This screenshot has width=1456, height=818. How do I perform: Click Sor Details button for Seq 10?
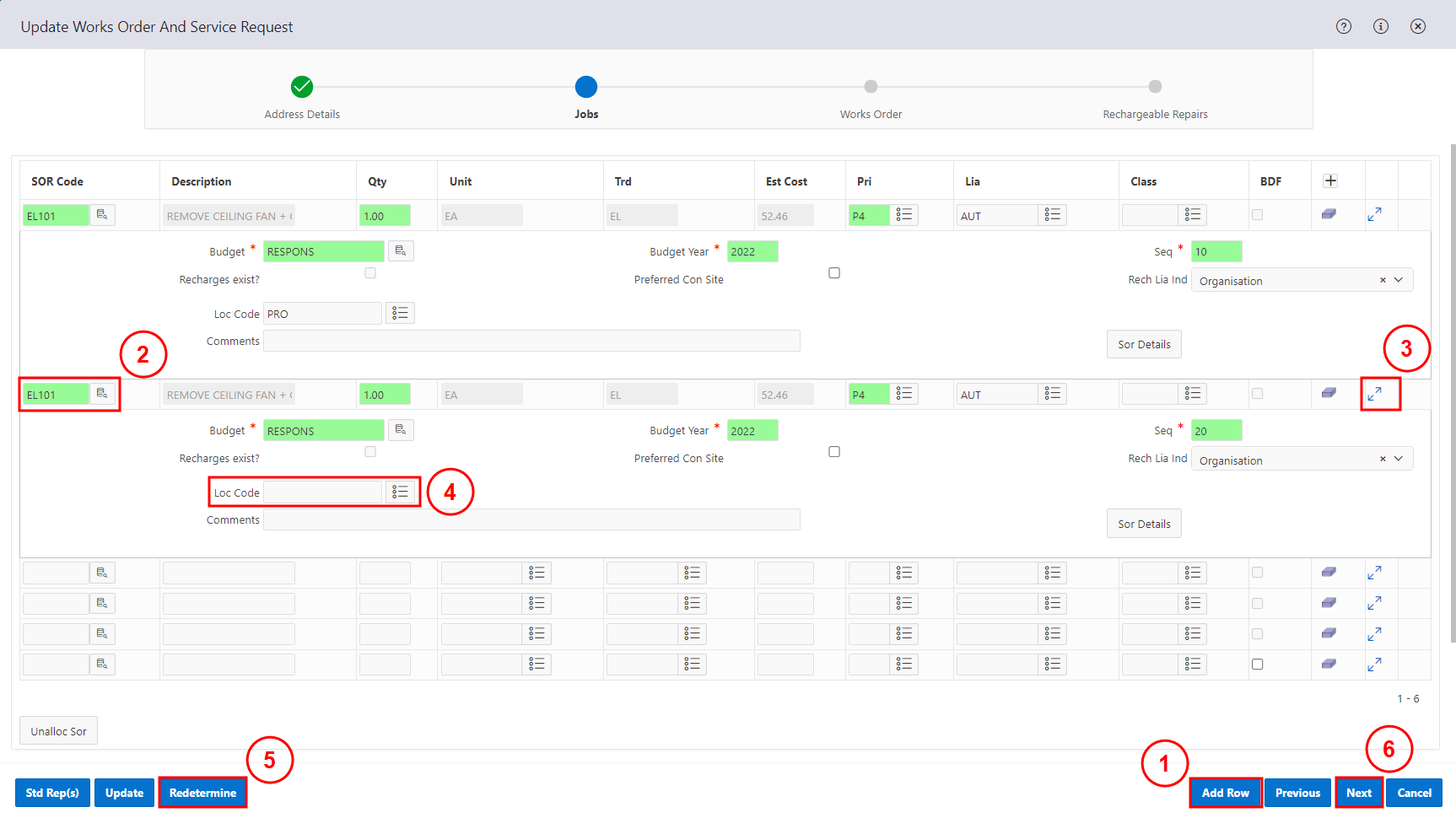point(1144,344)
